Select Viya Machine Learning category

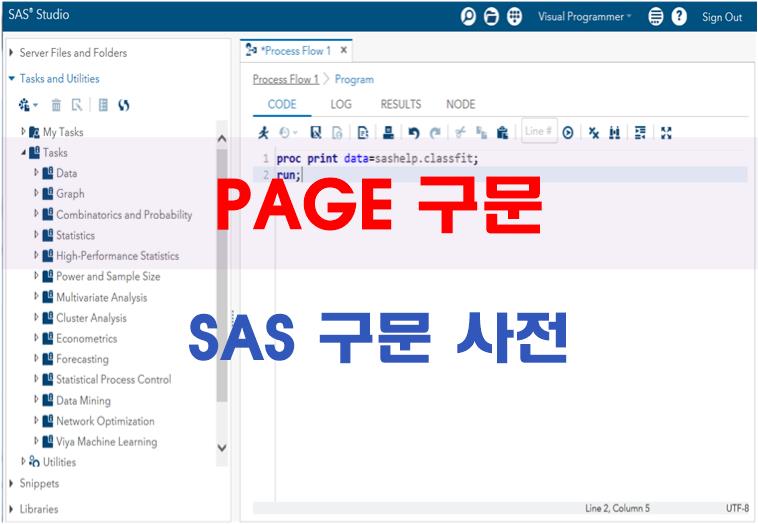coord(106,441)
